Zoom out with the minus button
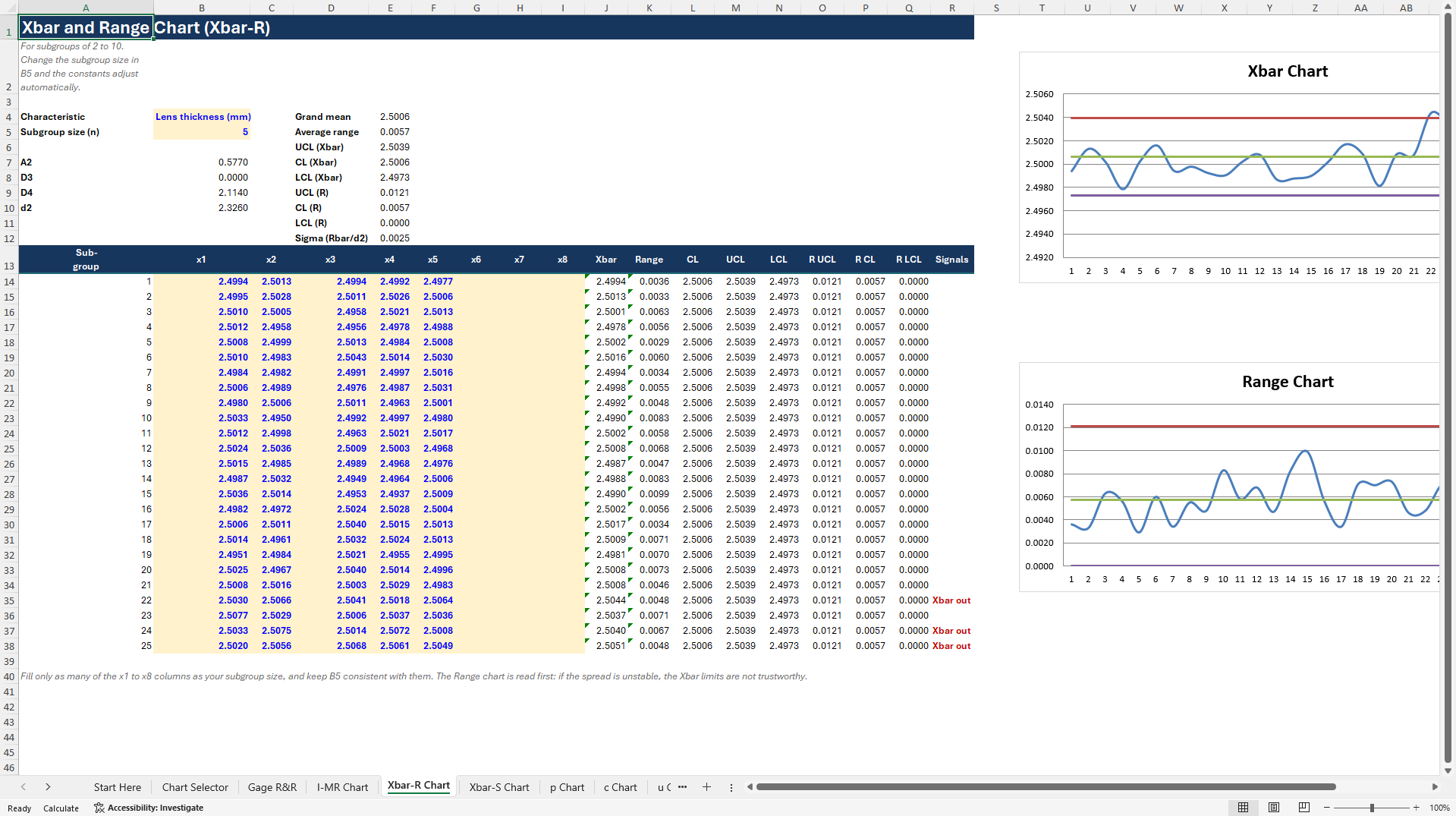 tap(1327, 808)
